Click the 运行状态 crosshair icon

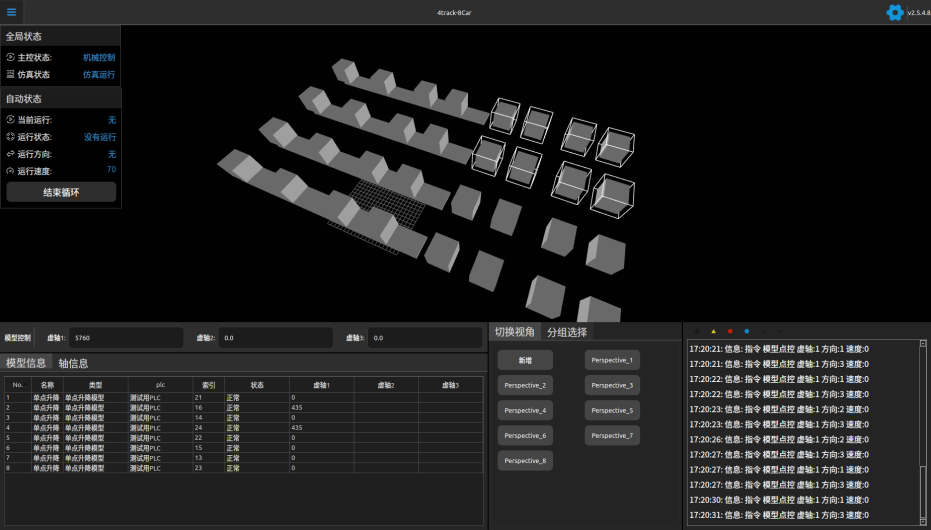[x=11, y=137]
